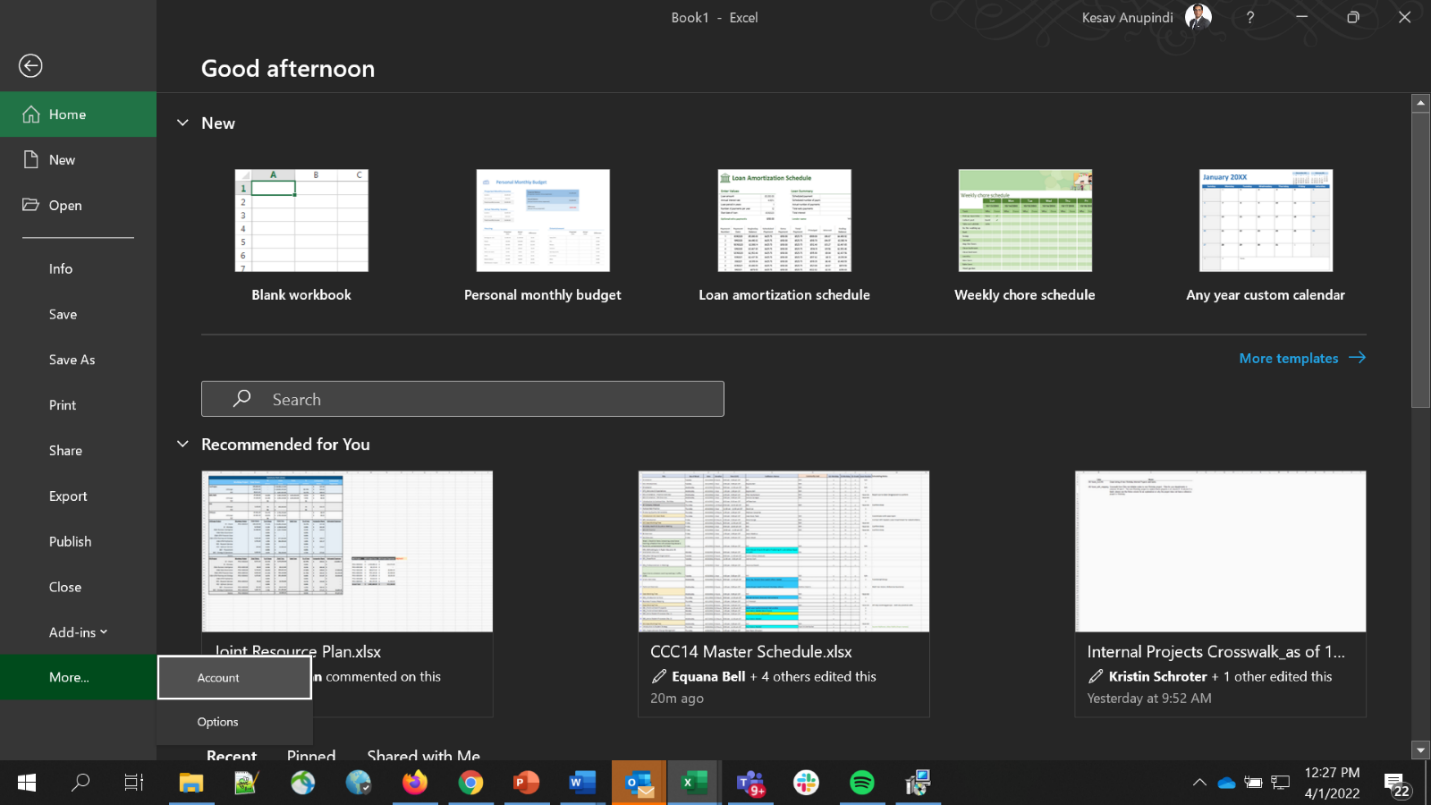Choose Save in the sidebar

pyautogui.click(x=78, y=314)
